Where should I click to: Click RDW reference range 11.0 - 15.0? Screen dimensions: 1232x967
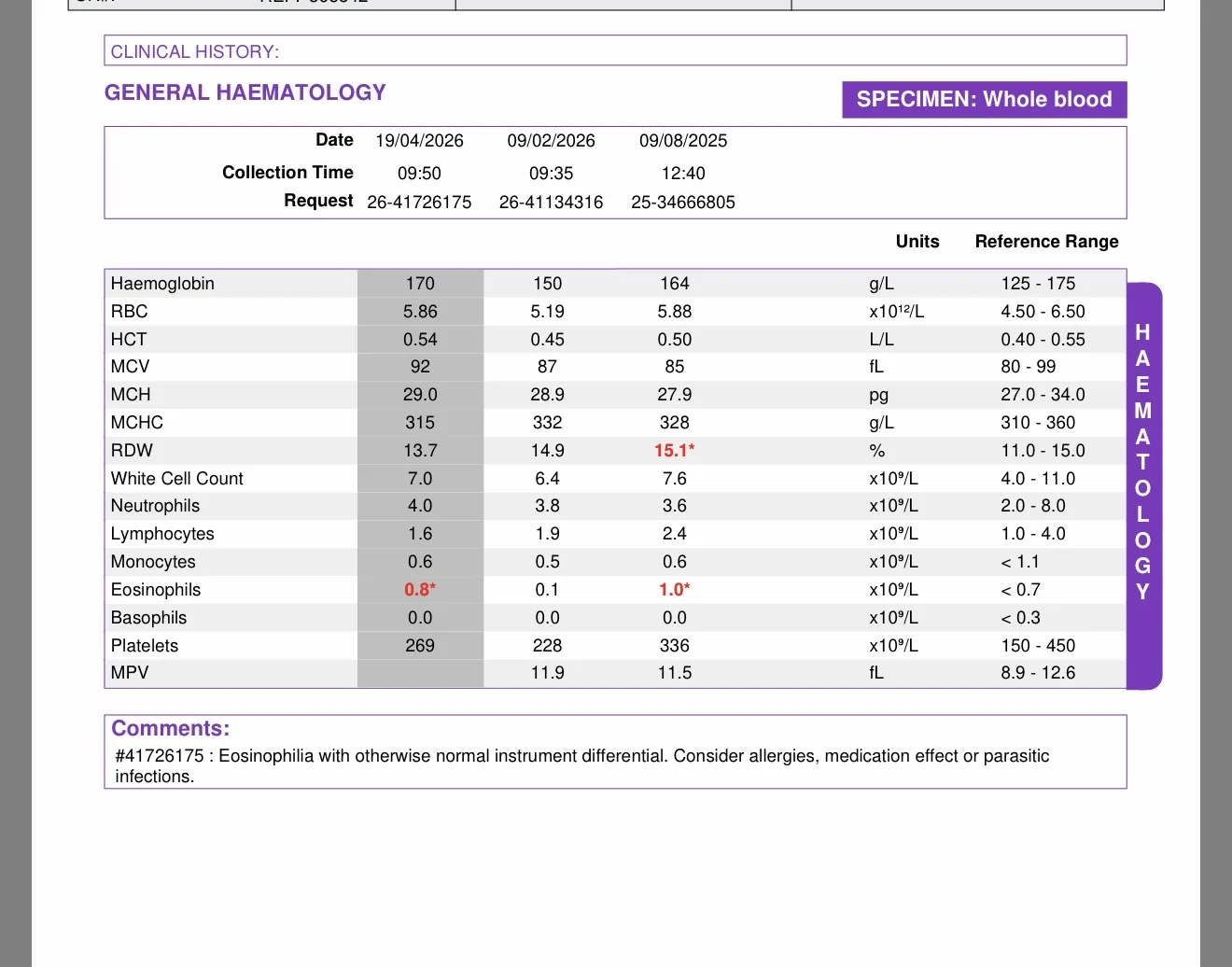[1043, 451]
